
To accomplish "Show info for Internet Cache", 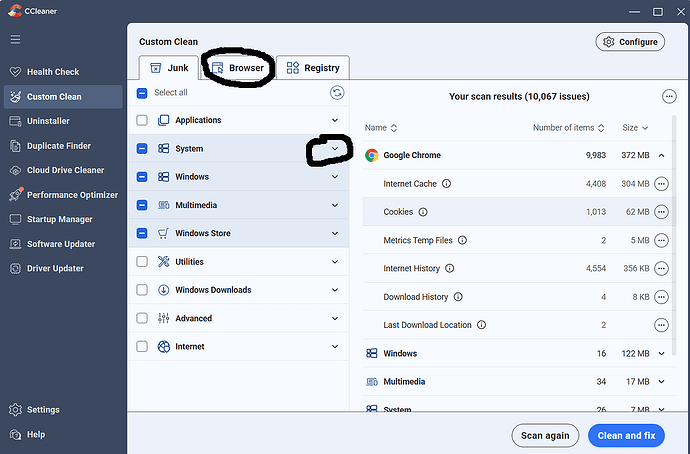I will tap(446, 183).
